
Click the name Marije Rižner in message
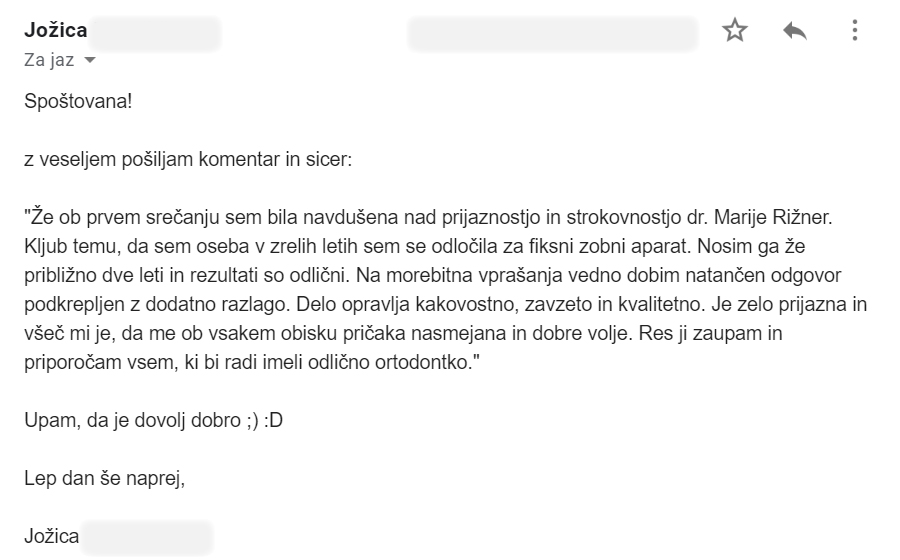pyautogui.click(x=773, y=217)
